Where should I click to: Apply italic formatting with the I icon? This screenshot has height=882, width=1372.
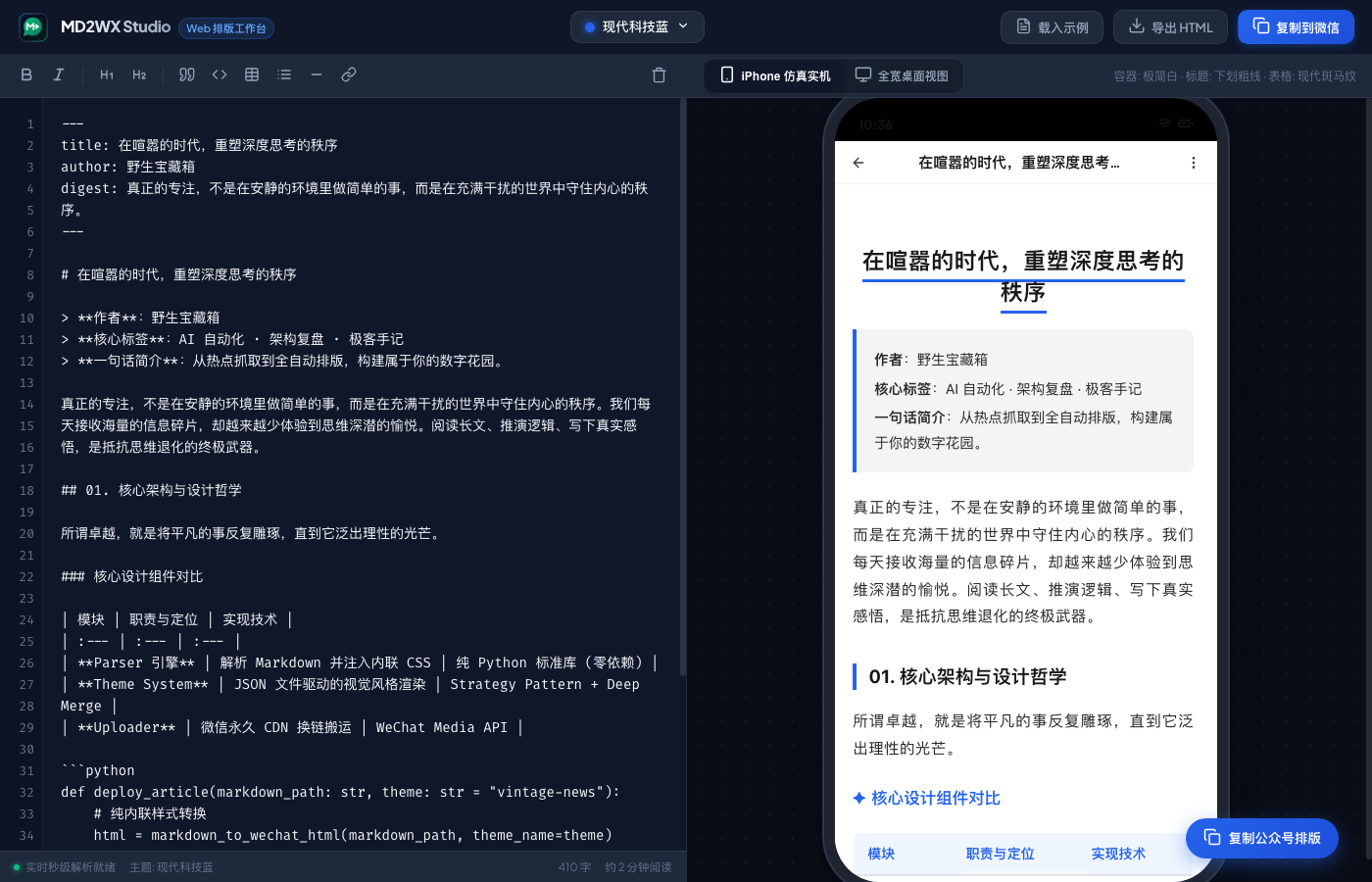[x=59, y=74]
